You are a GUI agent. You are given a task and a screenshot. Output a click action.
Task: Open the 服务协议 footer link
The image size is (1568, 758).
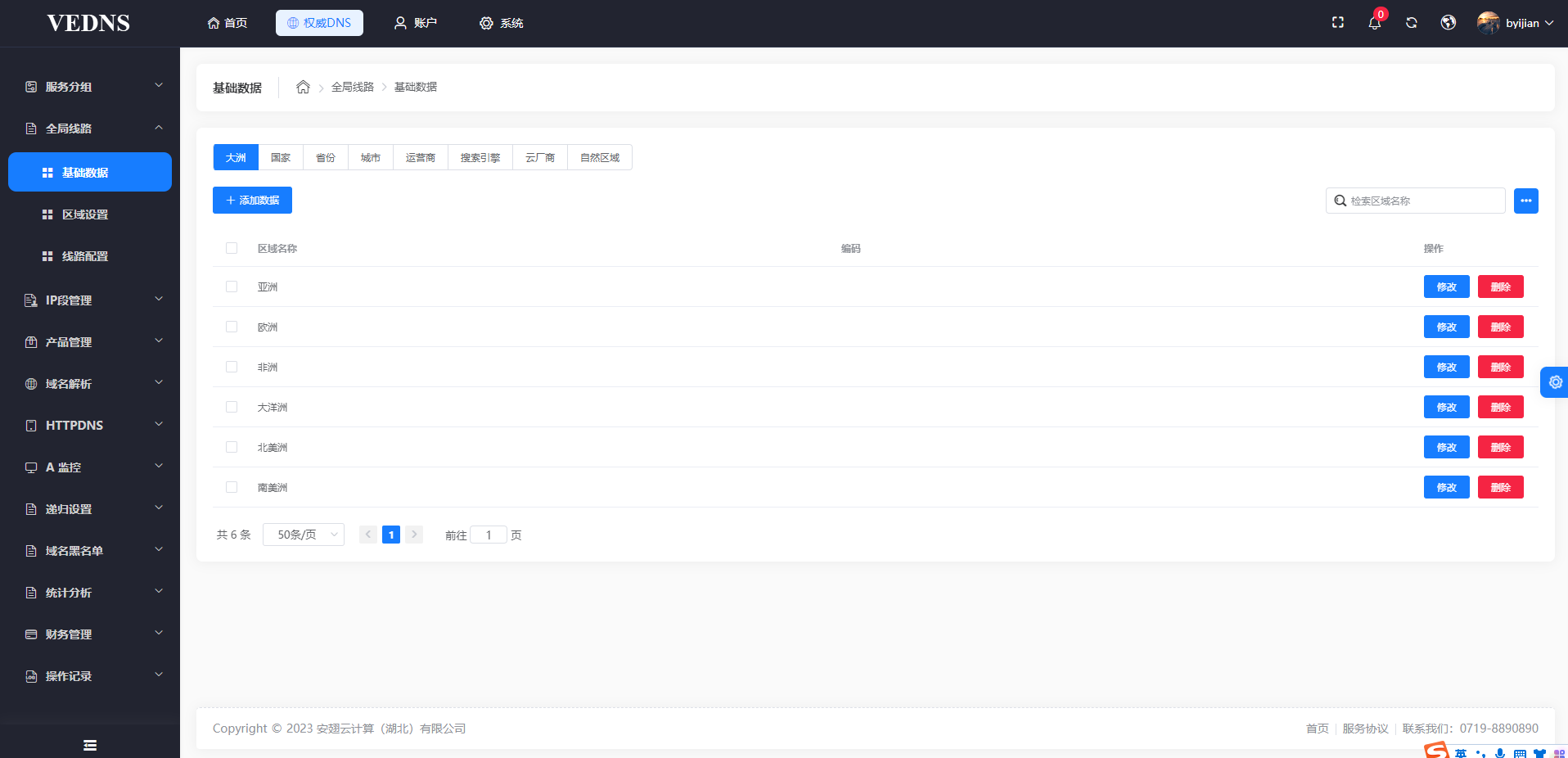click(x=1365, y=729)
